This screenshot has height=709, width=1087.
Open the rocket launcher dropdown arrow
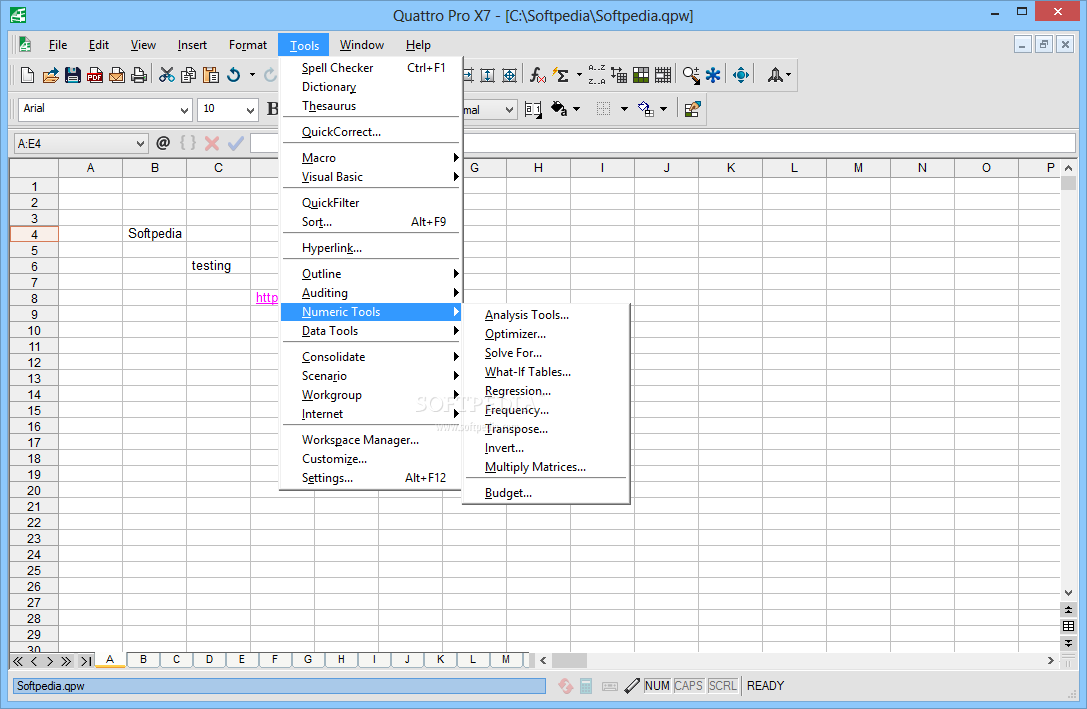coord(788,75)
